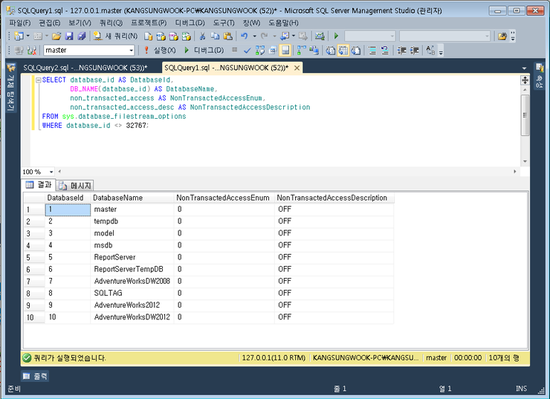Select the AdventureWorks2012 cell
Image resolution: width=550 pixels, height=399 pixels.
click(132, 305)
